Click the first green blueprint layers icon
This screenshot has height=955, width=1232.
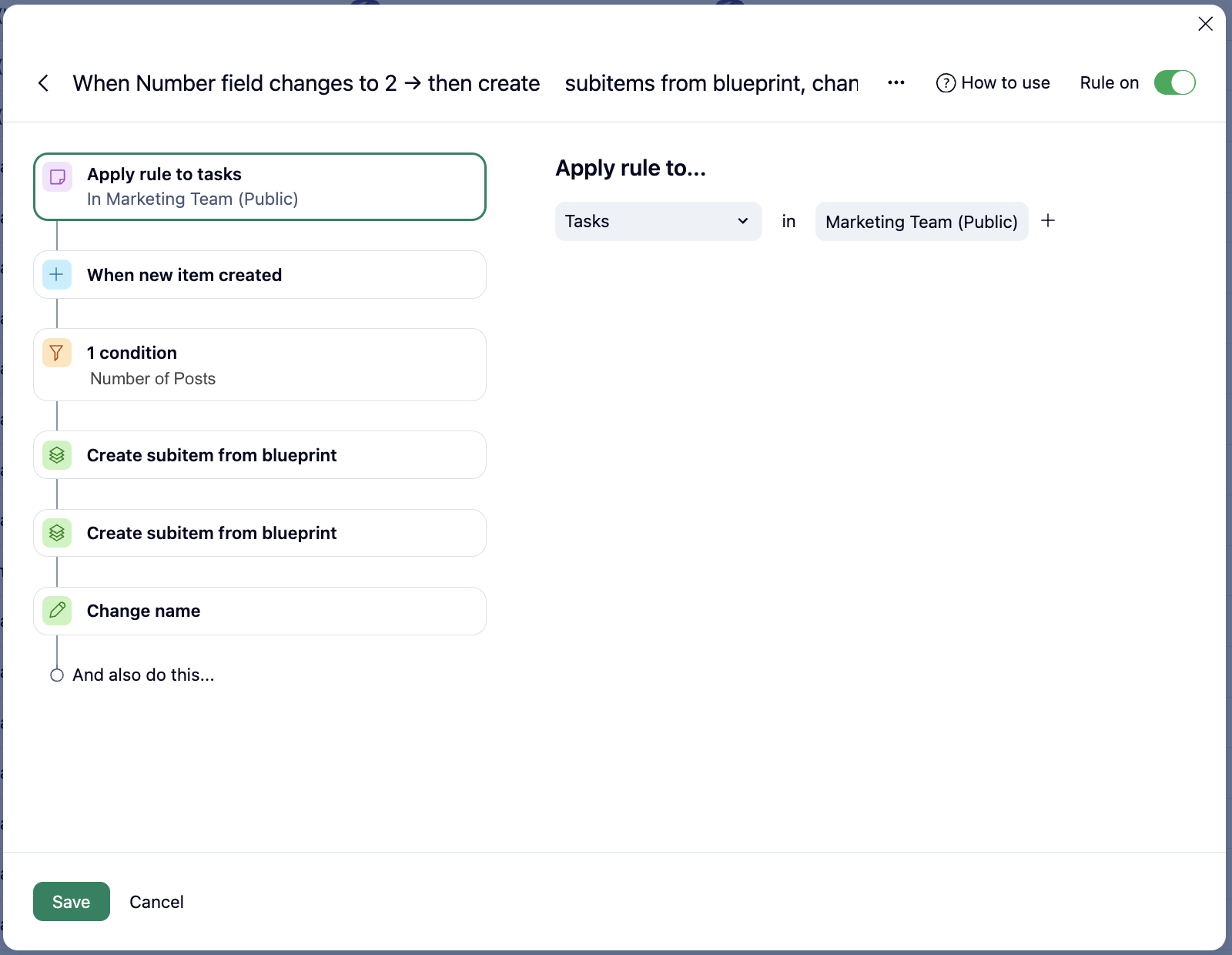click(57, 455)
